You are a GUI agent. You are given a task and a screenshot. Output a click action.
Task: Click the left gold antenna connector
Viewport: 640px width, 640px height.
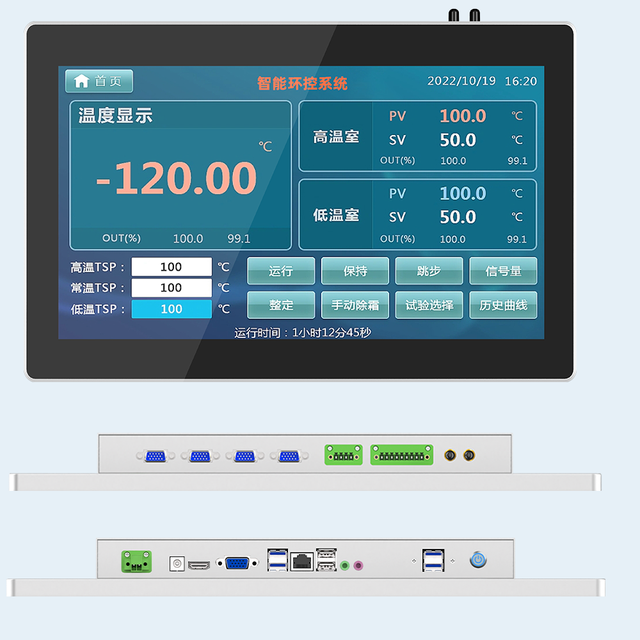tap(450, 455)
